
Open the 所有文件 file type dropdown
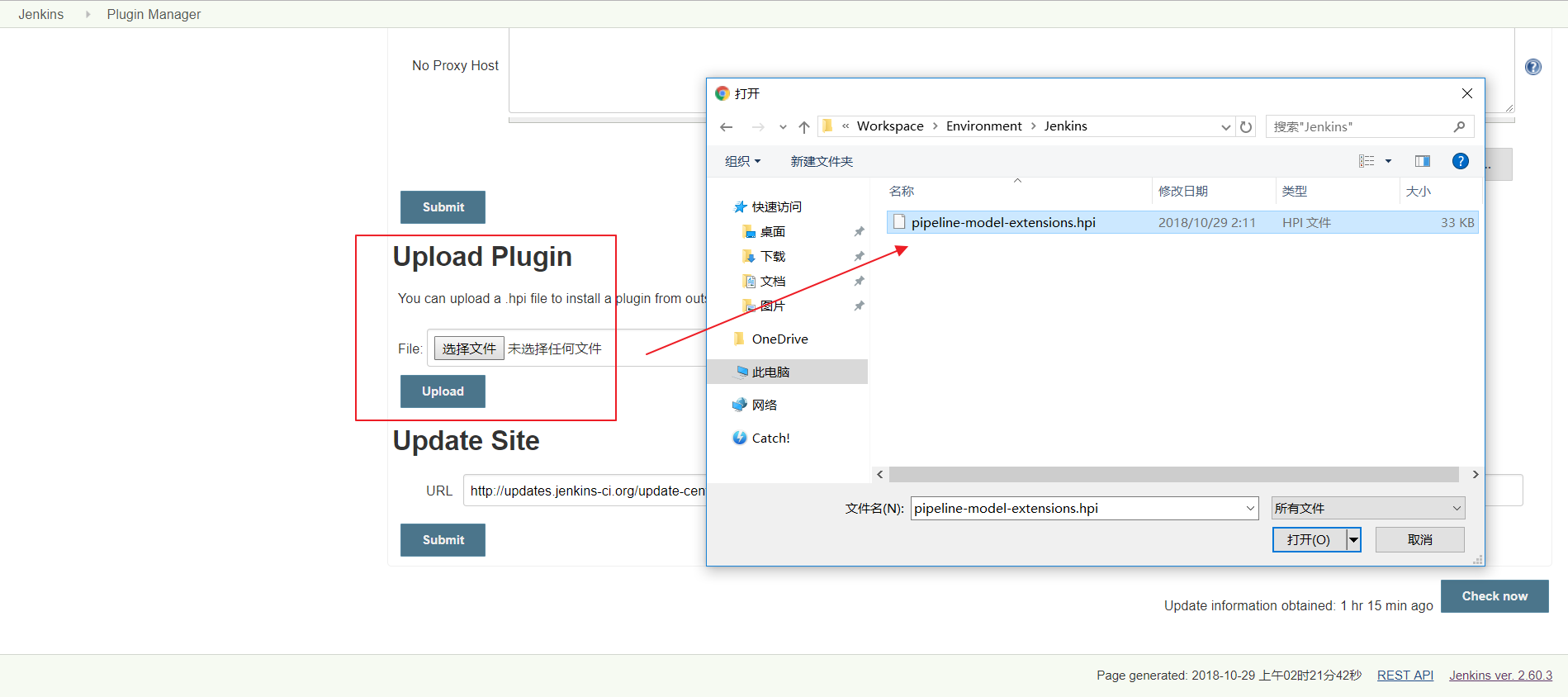pos(1368,508)
